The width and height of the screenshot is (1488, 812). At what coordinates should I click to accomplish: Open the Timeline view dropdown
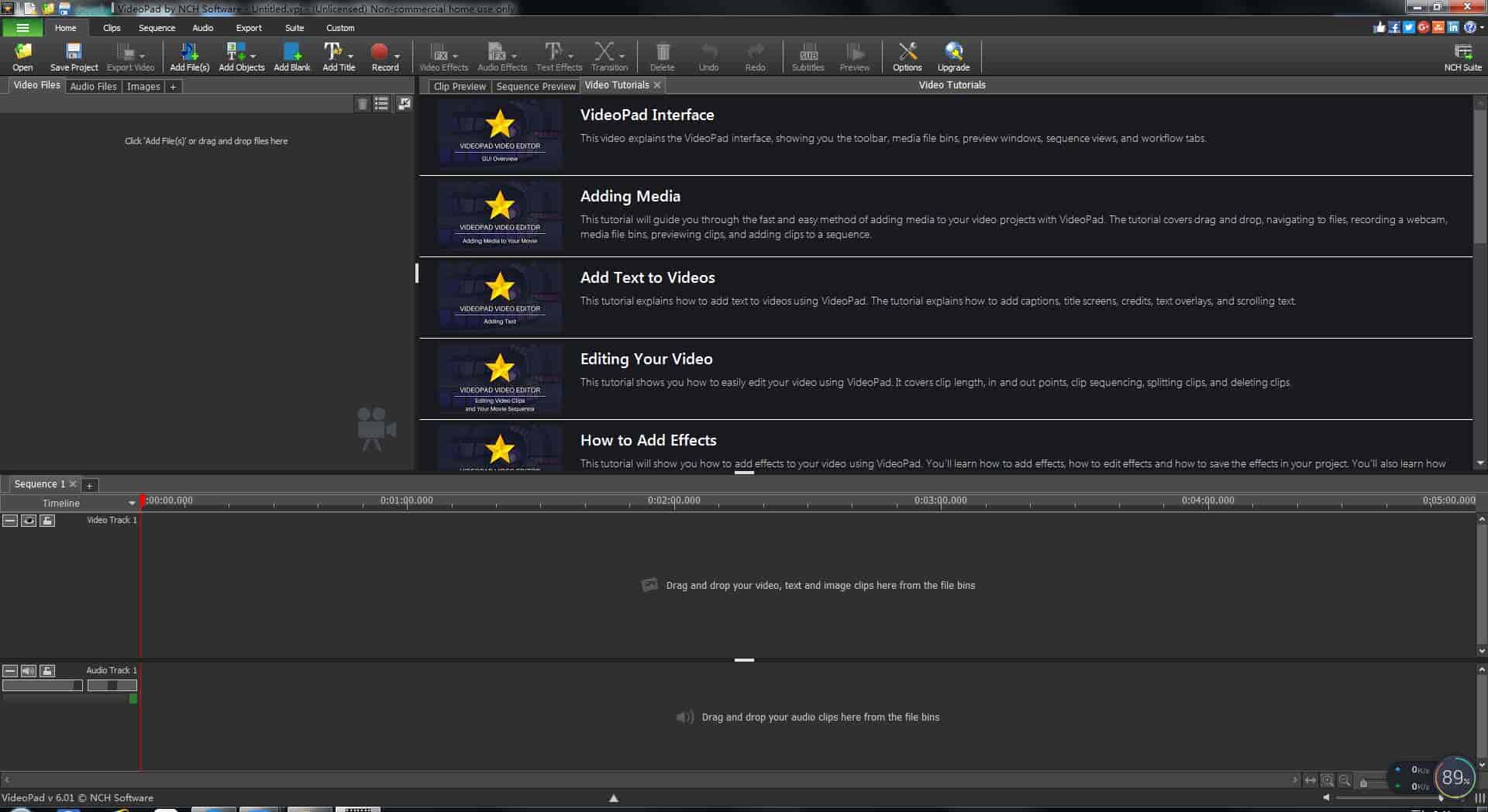[x=132, y=503]
